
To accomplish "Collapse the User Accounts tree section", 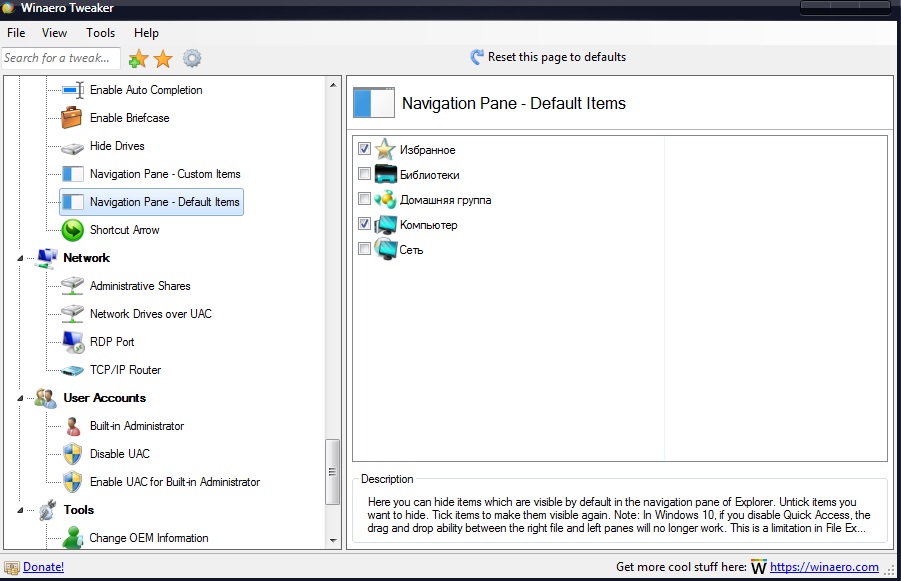I will click(20, 398).
